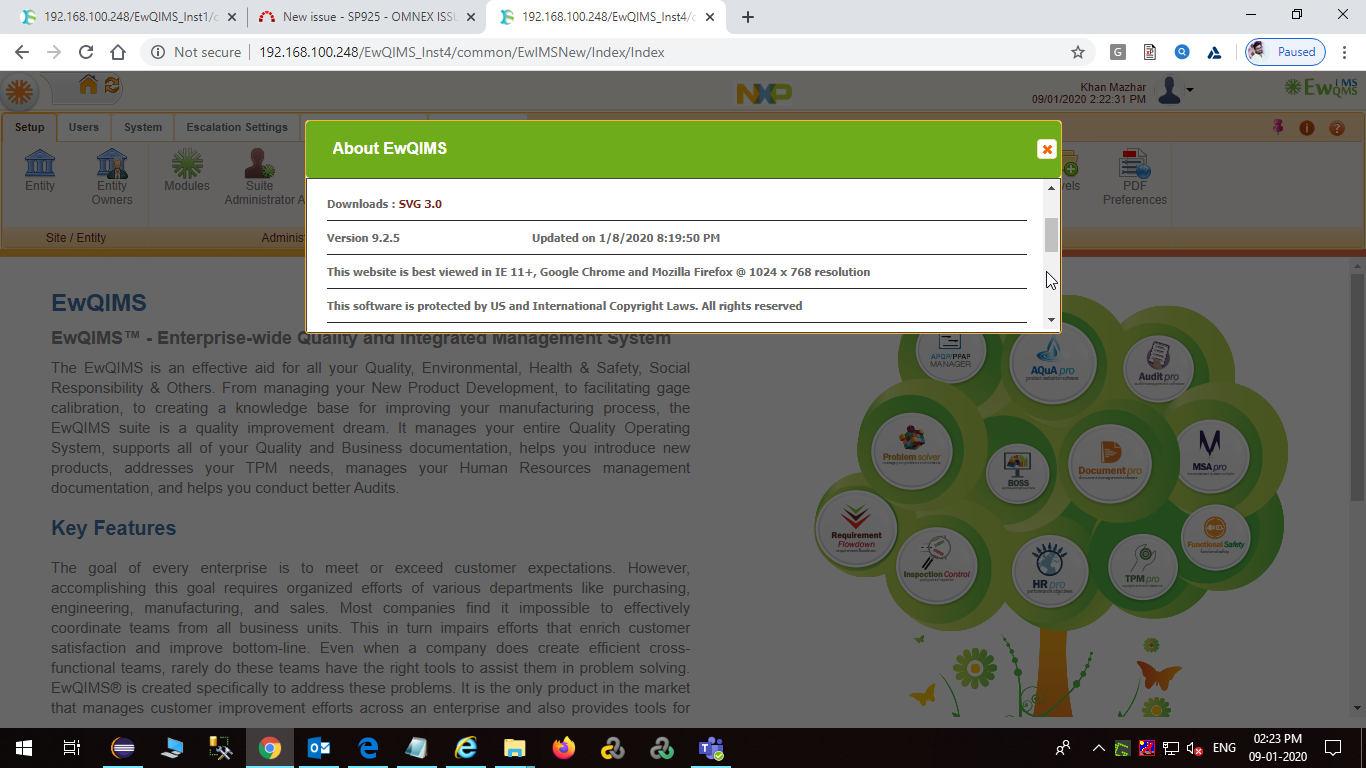Click the refresh icon beside home
Viewport: 1366px width, 768px height.
(x=112, y=86)
